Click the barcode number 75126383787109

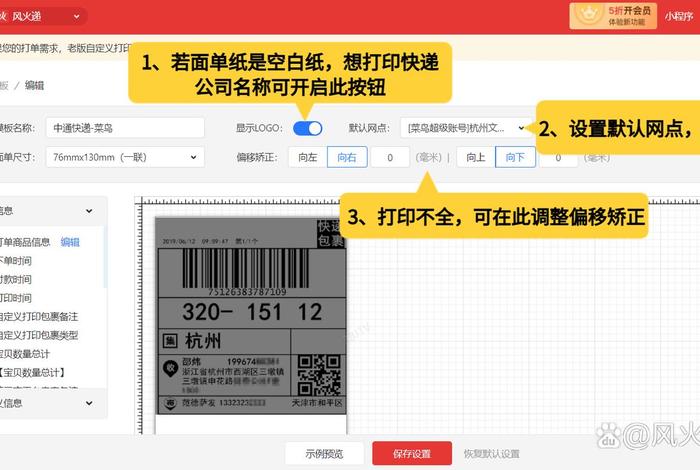pos(247,292)
